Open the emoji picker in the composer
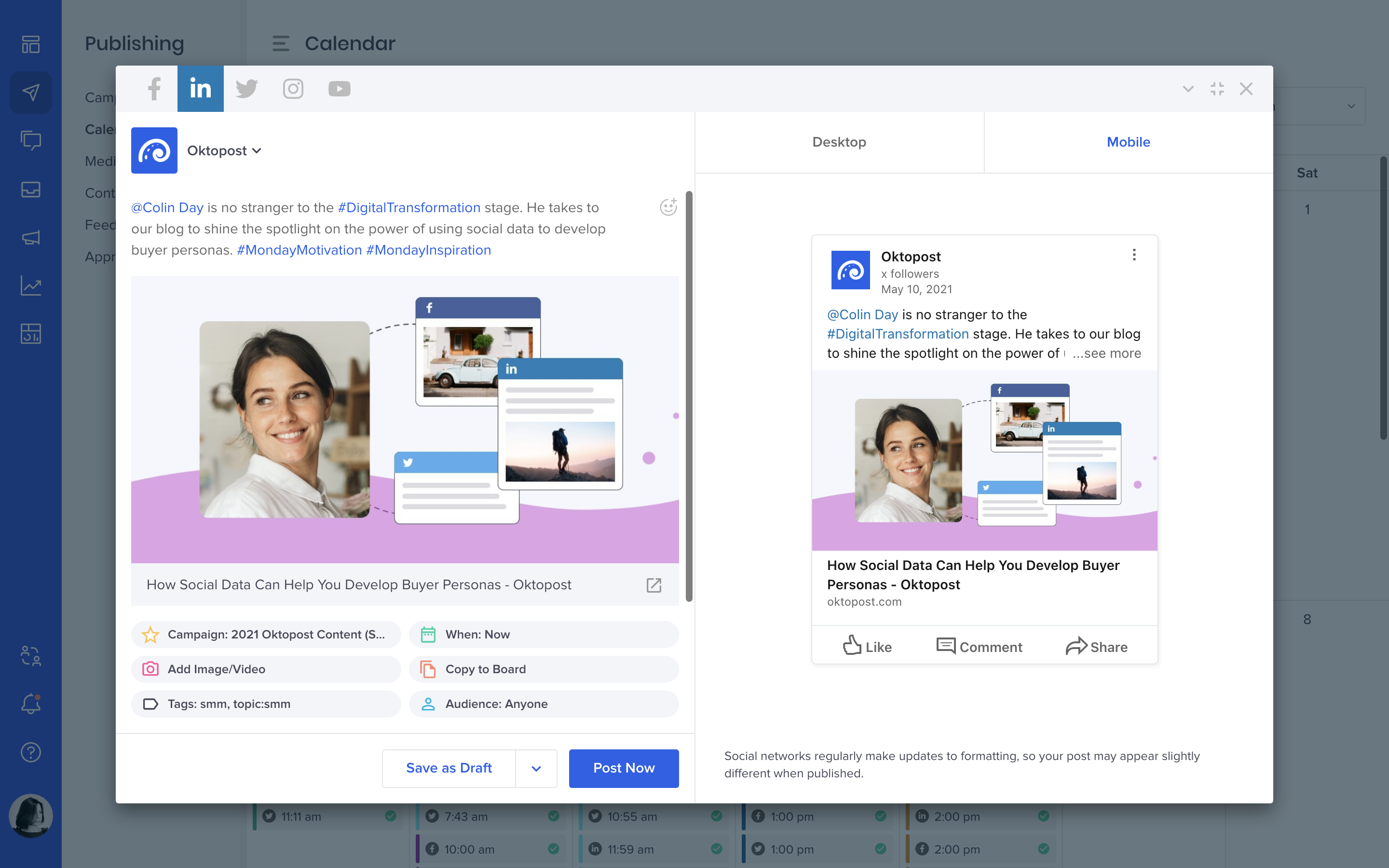Screen dimensions: 1389x868 pos(668,207)
